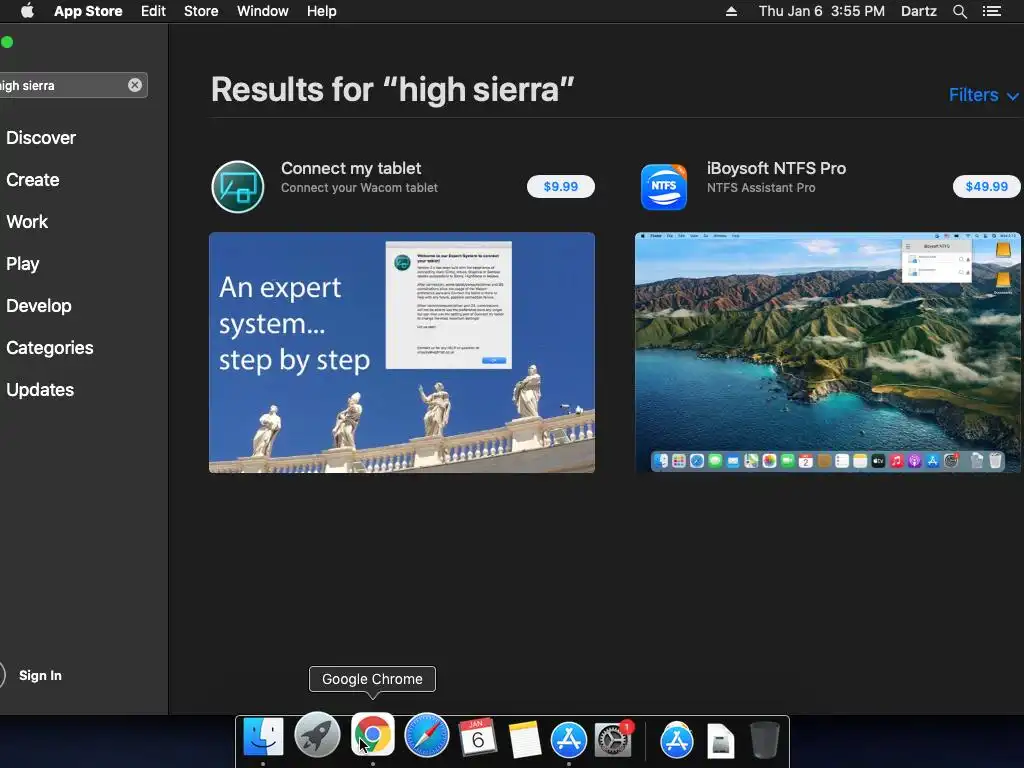Open Finder from the Dock
The image size is (1024, 768).
pyautogui.click(x=263, y=739)
